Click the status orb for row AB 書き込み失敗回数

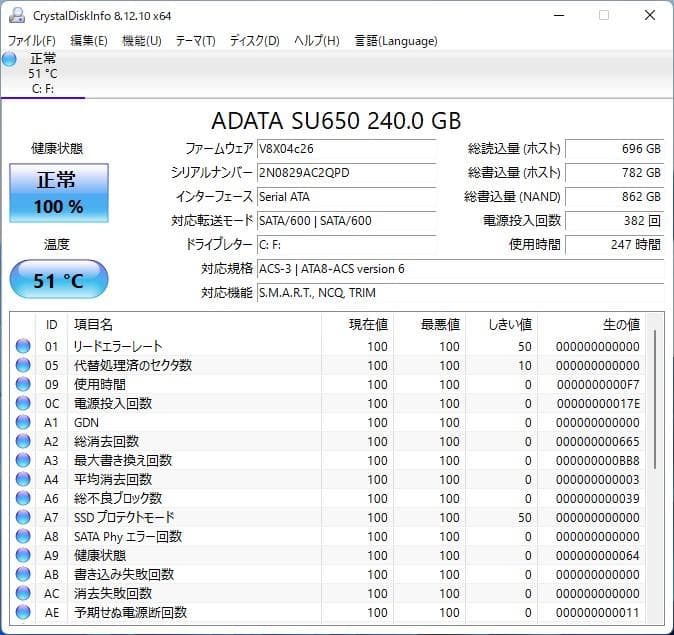[x=23, y=574]
